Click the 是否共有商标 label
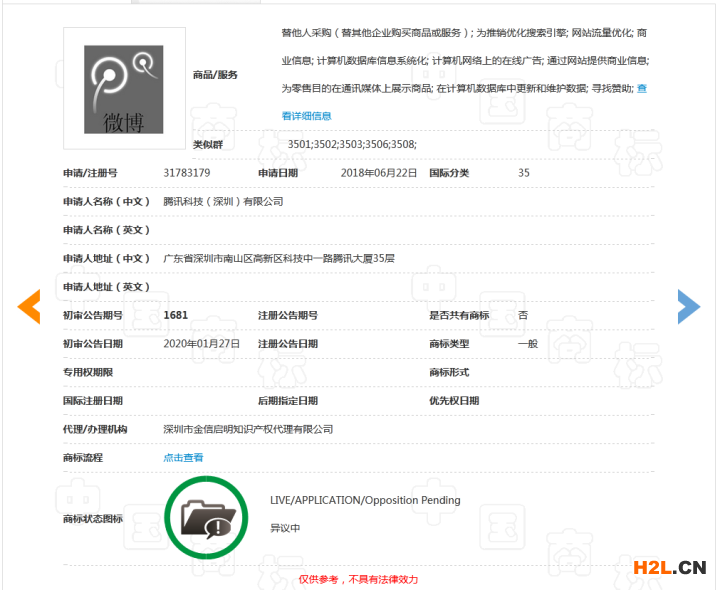Screen dimensions: 720x590 click(459, 315)
